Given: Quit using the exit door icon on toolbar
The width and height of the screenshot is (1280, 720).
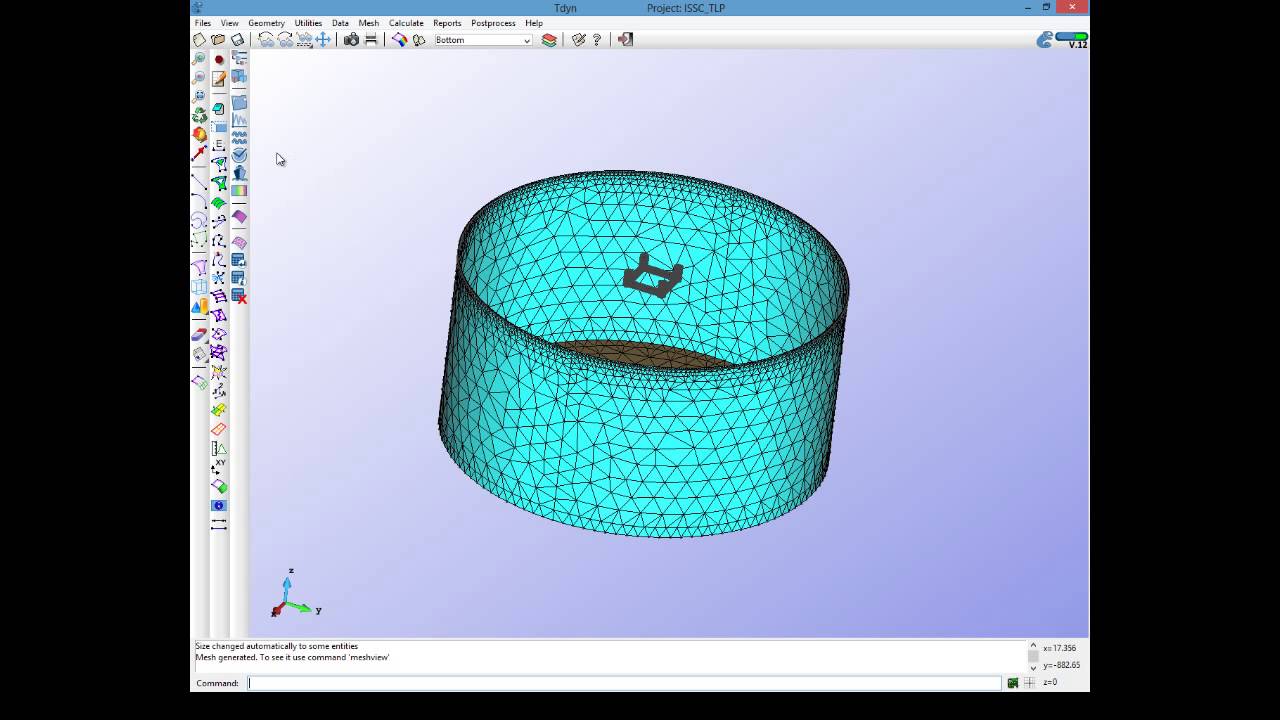Looking at the screenshot, I should point(624,39).
